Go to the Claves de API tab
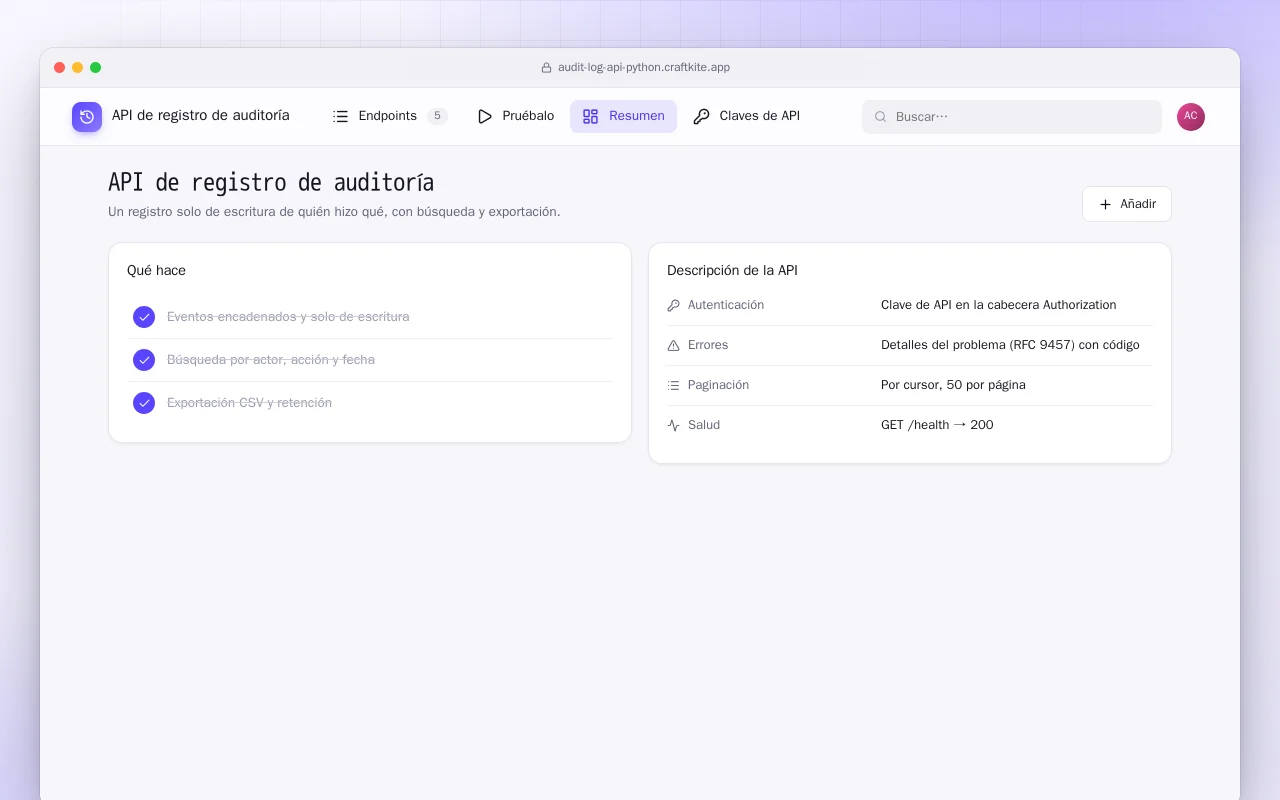The image size is (1280, 800). 747,116
